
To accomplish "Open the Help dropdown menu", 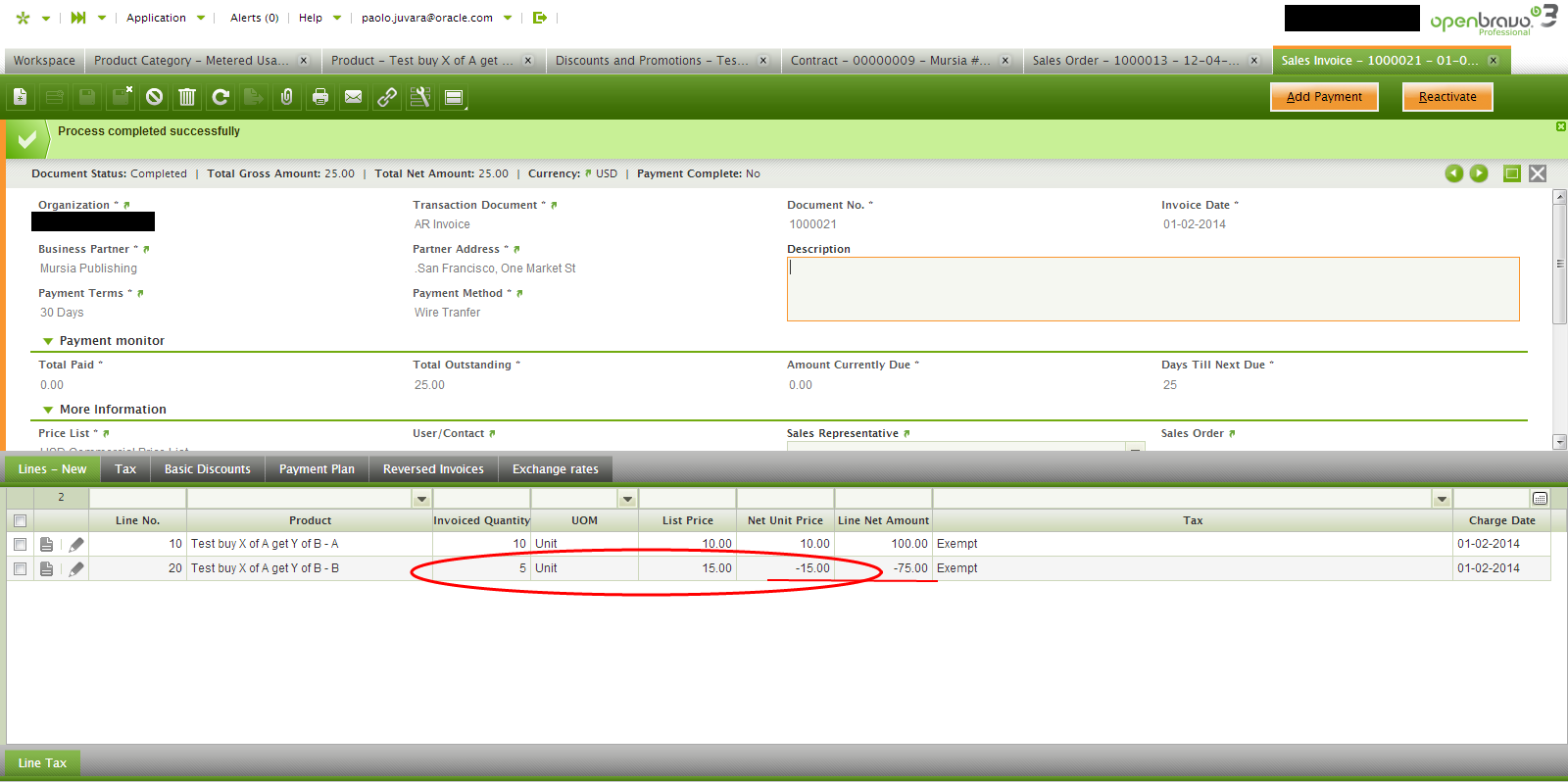I will tap(319, 18).
